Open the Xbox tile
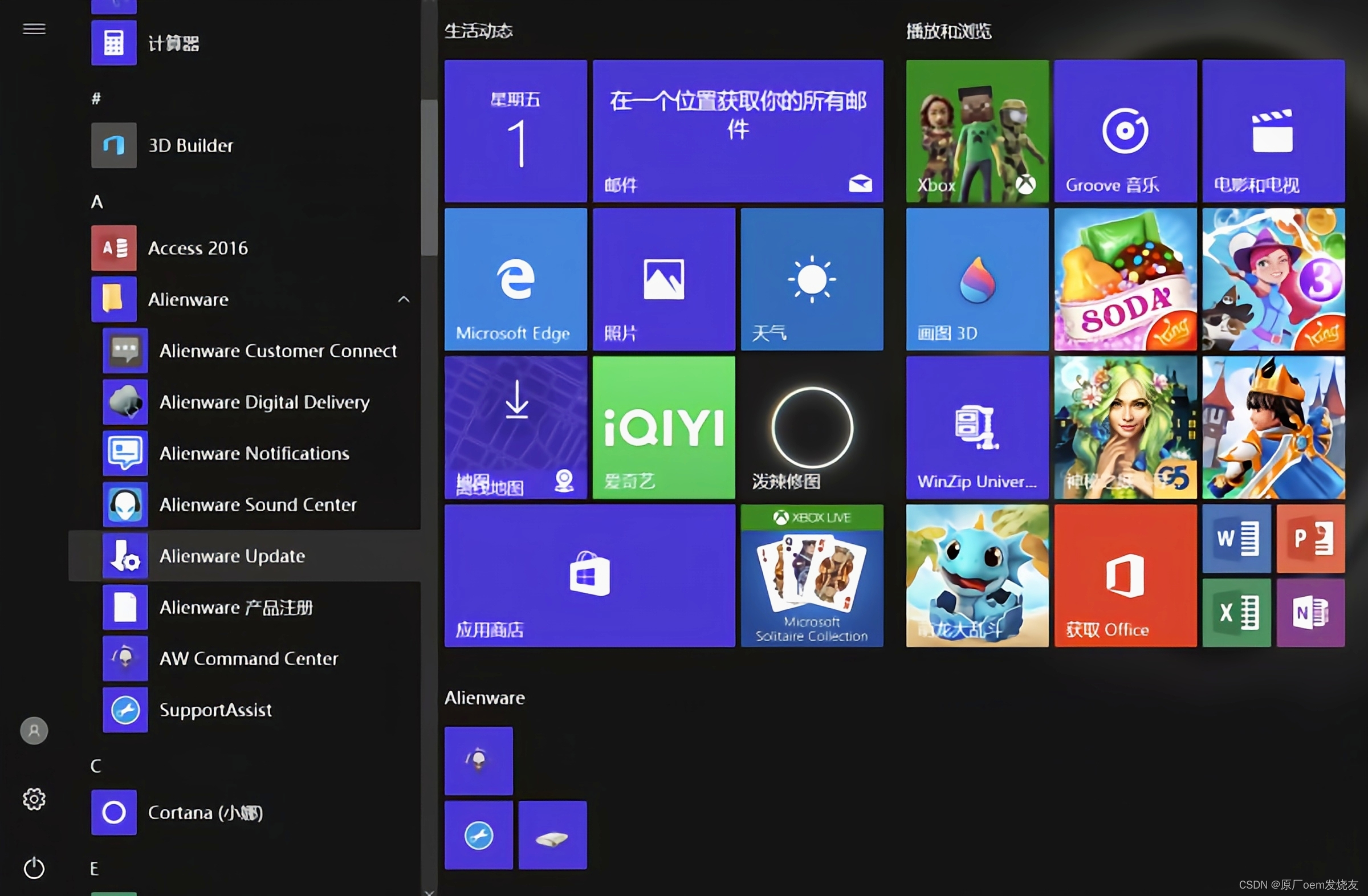This screenshot has width=1368, height=896. tap(976, 131)
